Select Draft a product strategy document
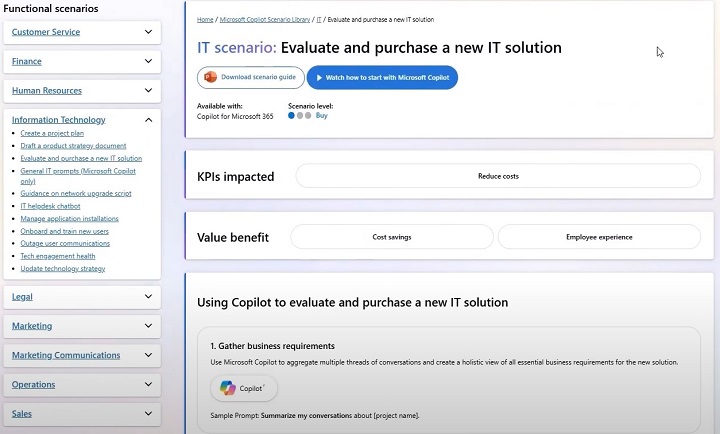720x434 pixels. (x=73, y=146)
